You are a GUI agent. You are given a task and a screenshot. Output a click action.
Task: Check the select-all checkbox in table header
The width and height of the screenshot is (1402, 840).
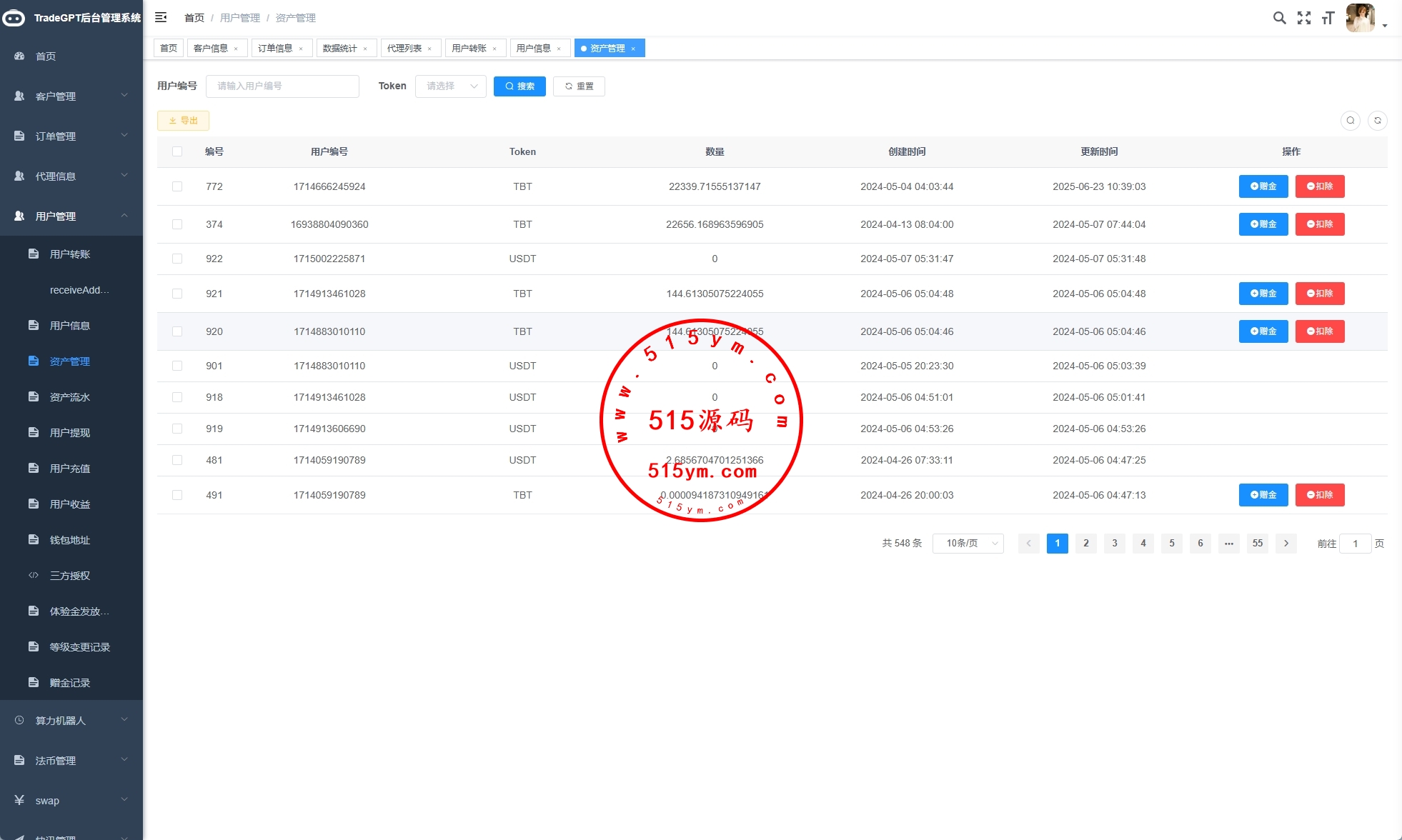point(177,151)
